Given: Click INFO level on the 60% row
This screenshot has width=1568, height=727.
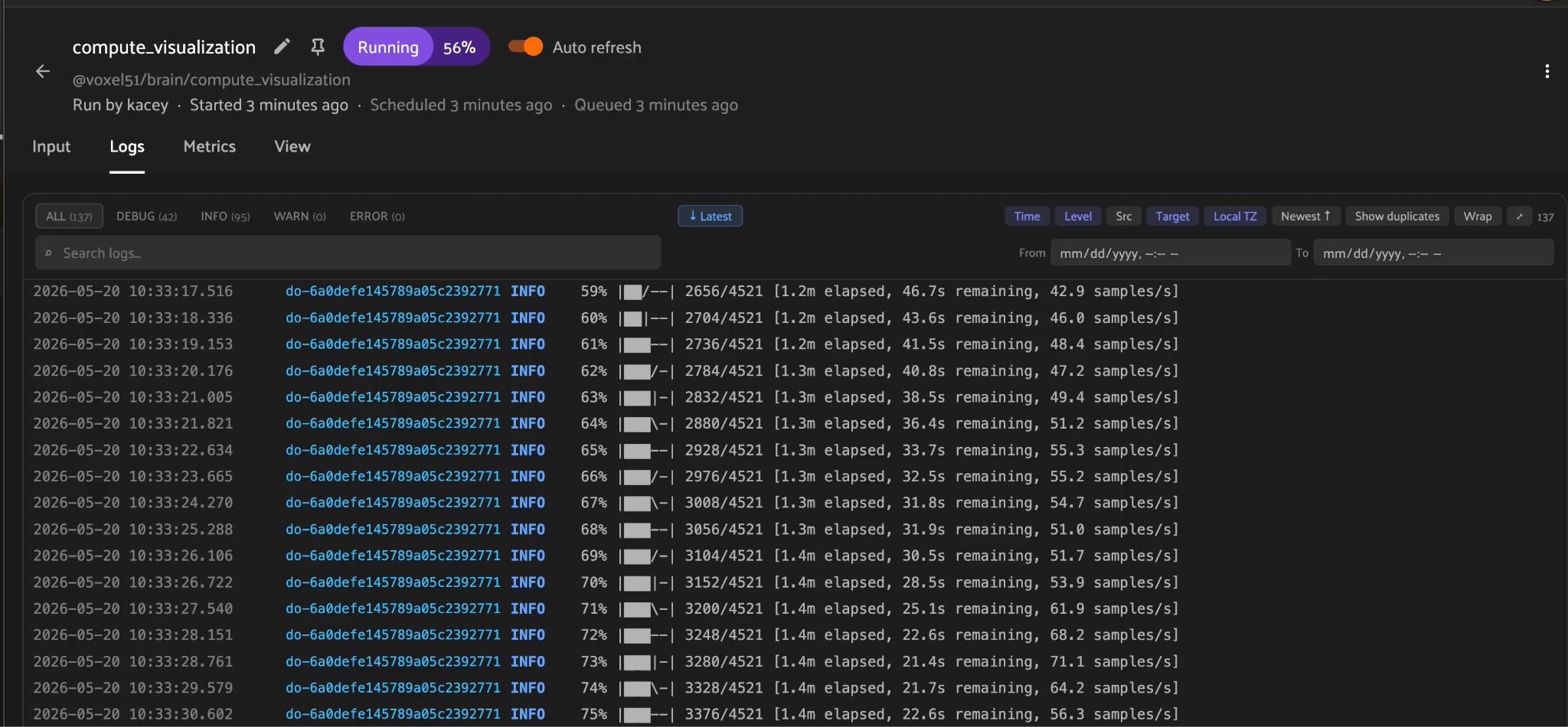Looking at the screenshot, I should coord(528,318).
